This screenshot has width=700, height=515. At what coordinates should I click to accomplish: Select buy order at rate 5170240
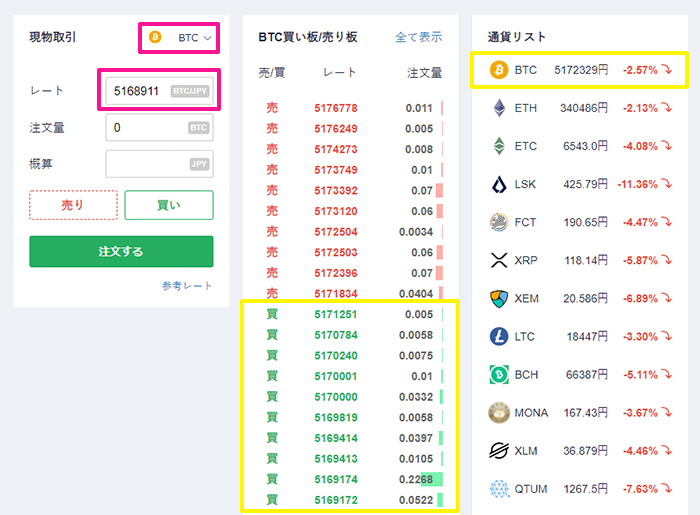pyautogui.click(x=351, y=356)
